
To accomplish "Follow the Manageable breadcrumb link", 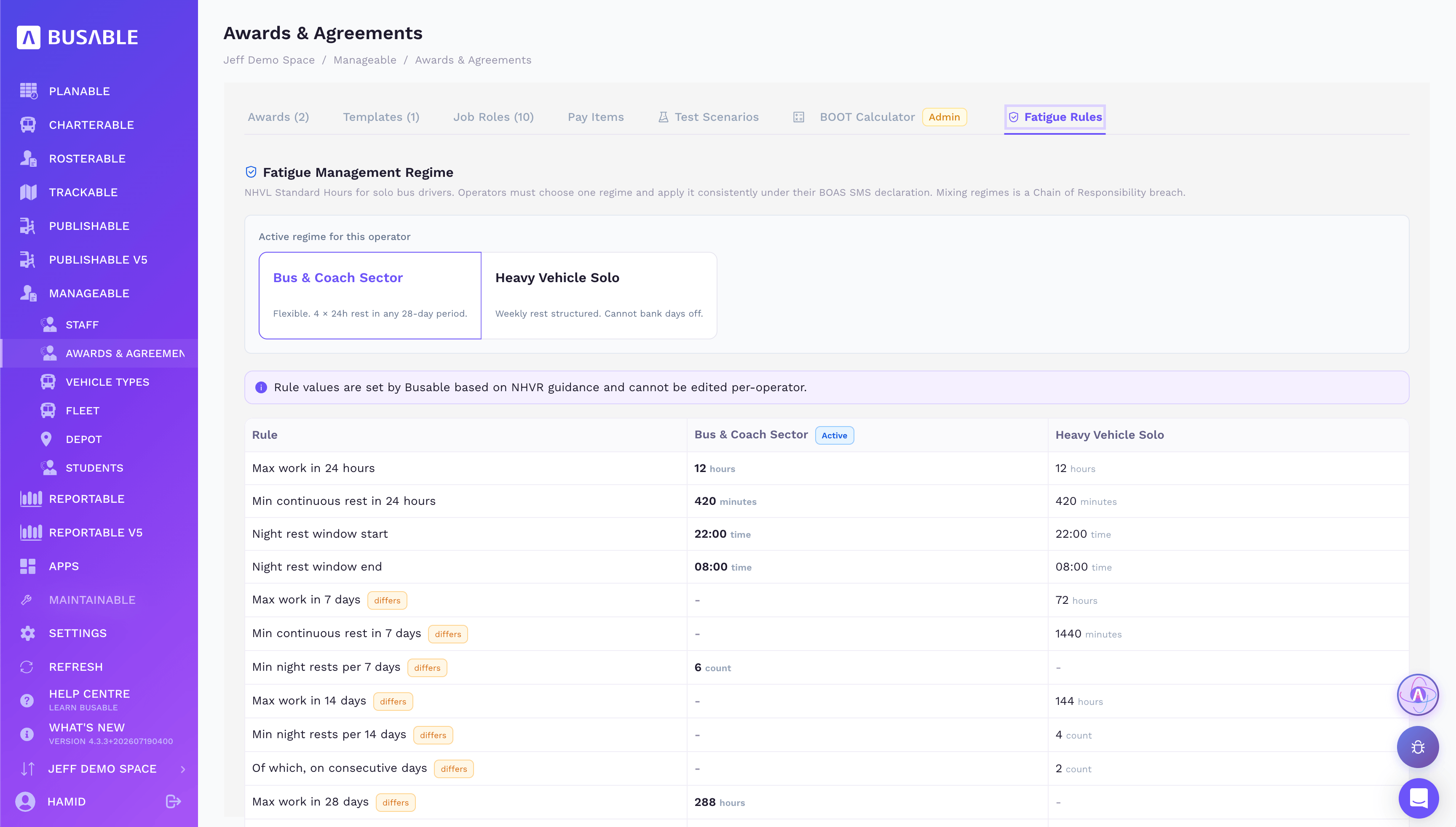I will 365,60.
